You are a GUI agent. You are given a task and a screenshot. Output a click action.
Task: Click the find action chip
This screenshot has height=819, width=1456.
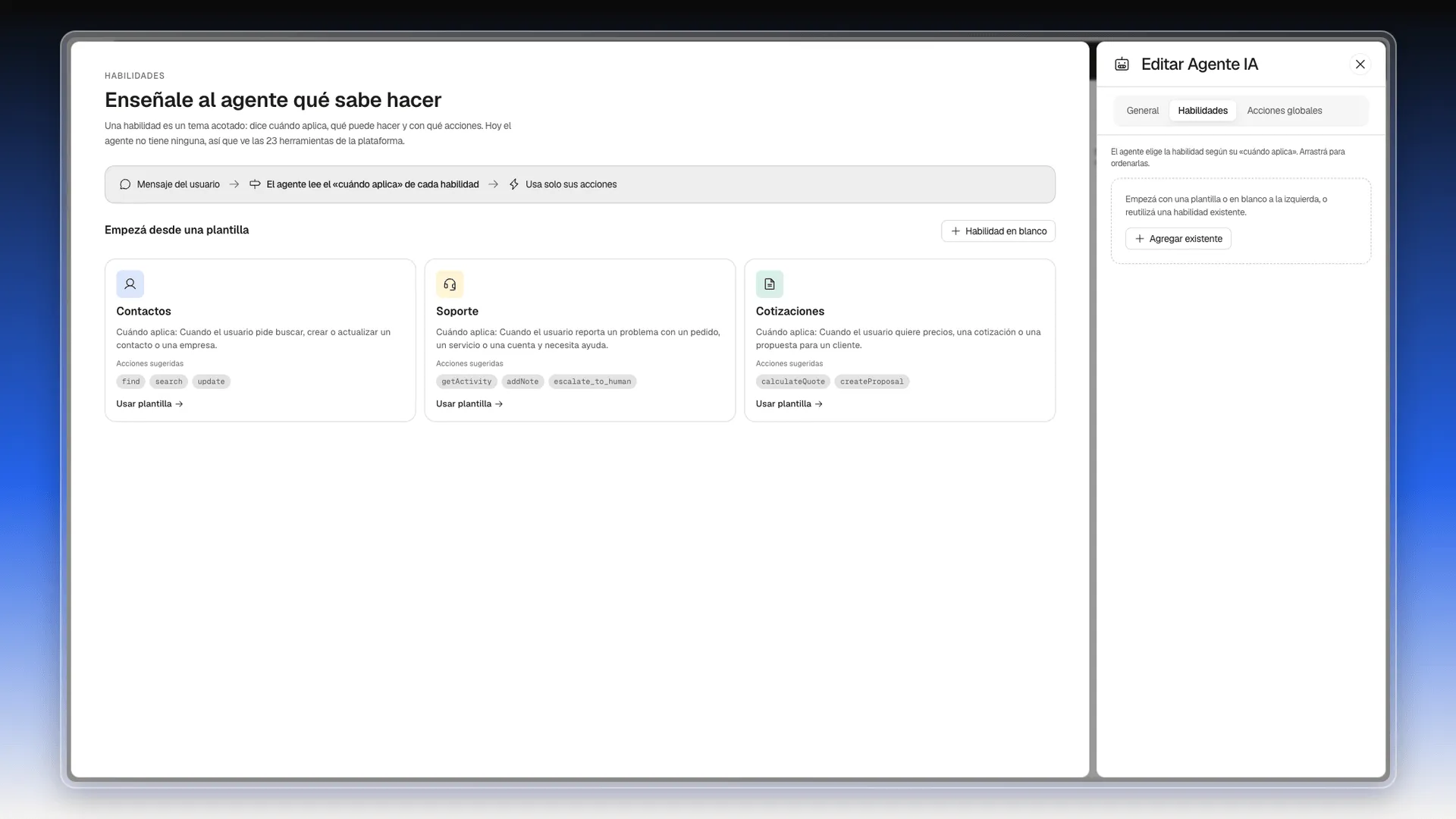(130, 381)
